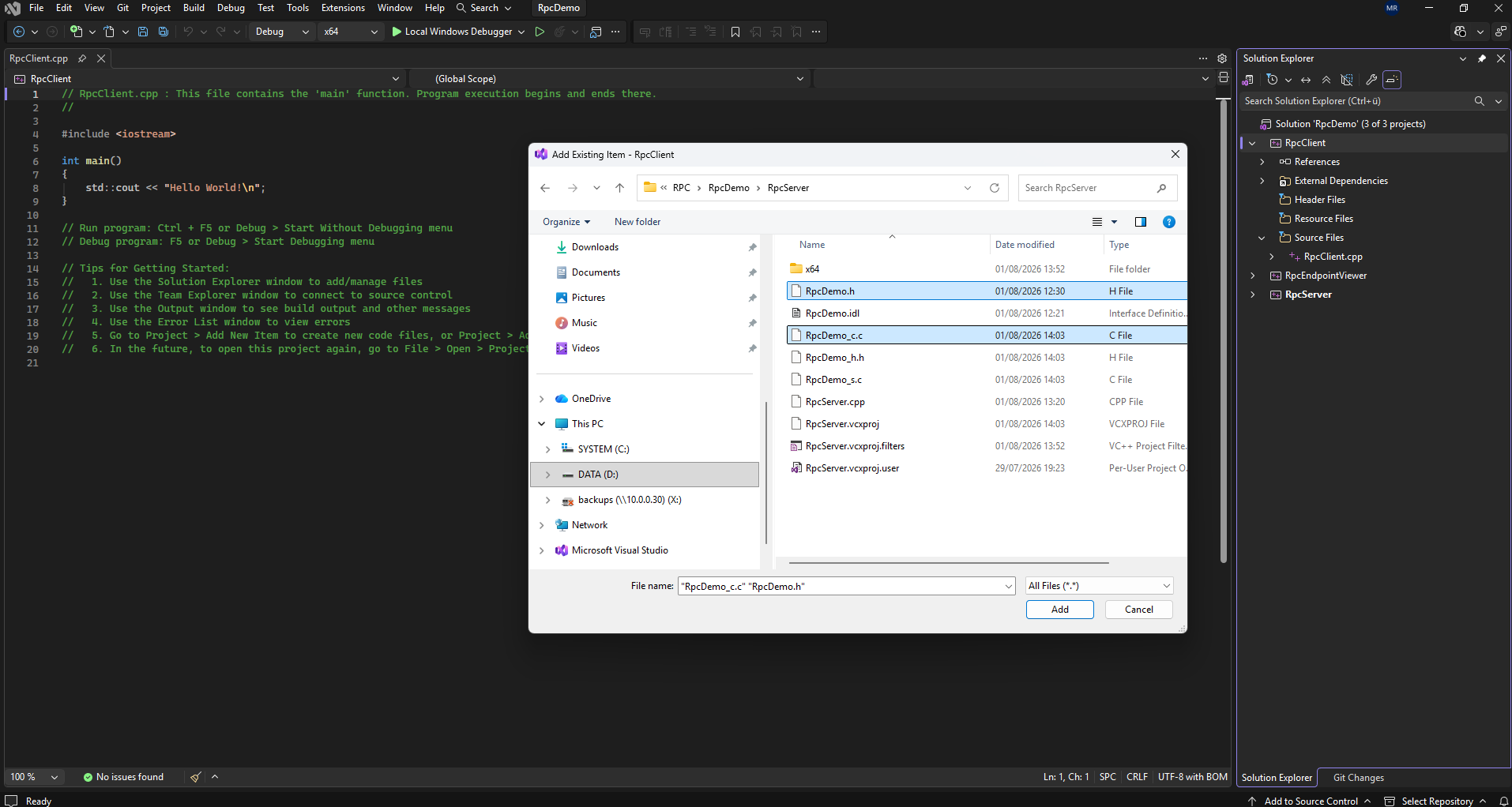Open the Debug menu
This screenshot has width=1512, height=807.
[x=231, y=8]
